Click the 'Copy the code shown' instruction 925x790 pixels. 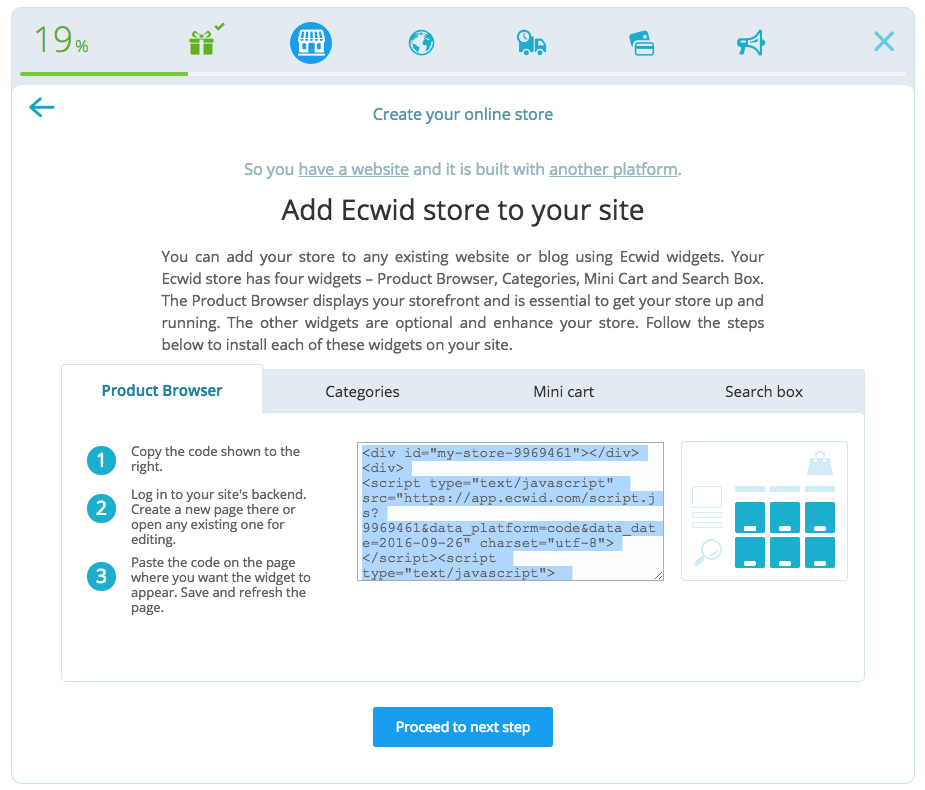click(x=215, y=459)
